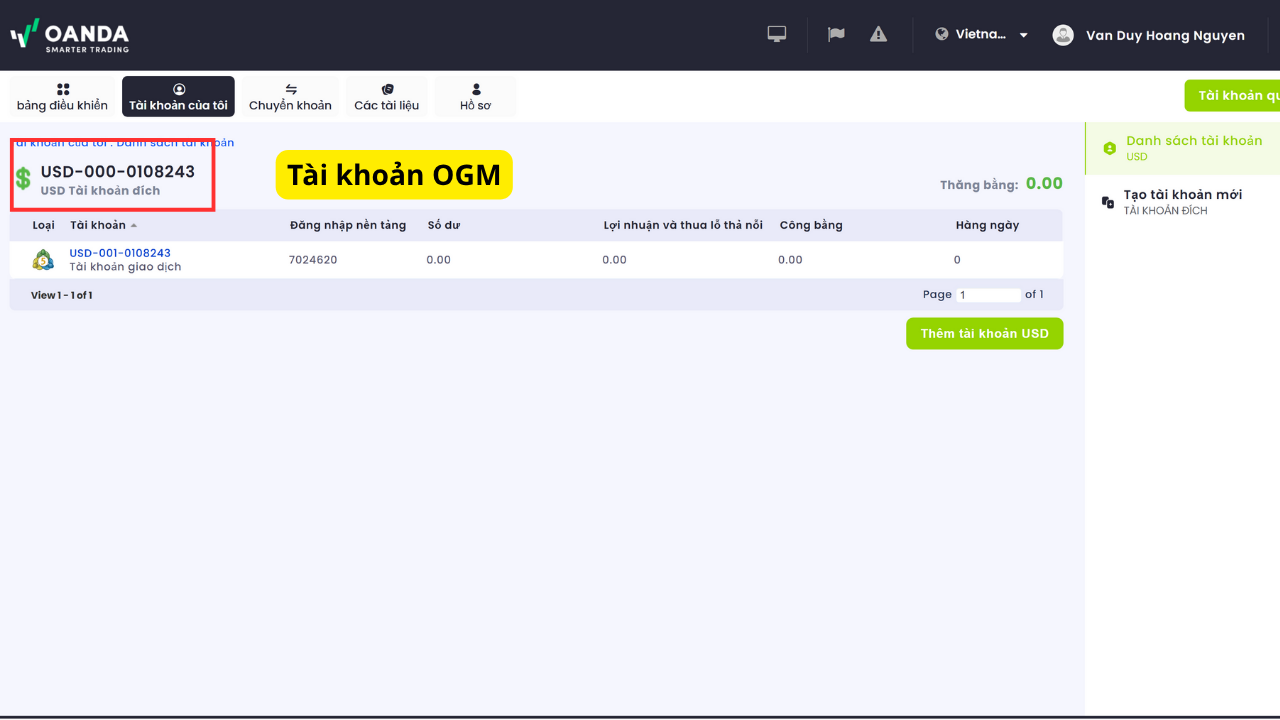This screenshot has width=1280, height=720.
Task: Click the warning triangle alert icon
Action: [x=878, y=34]
